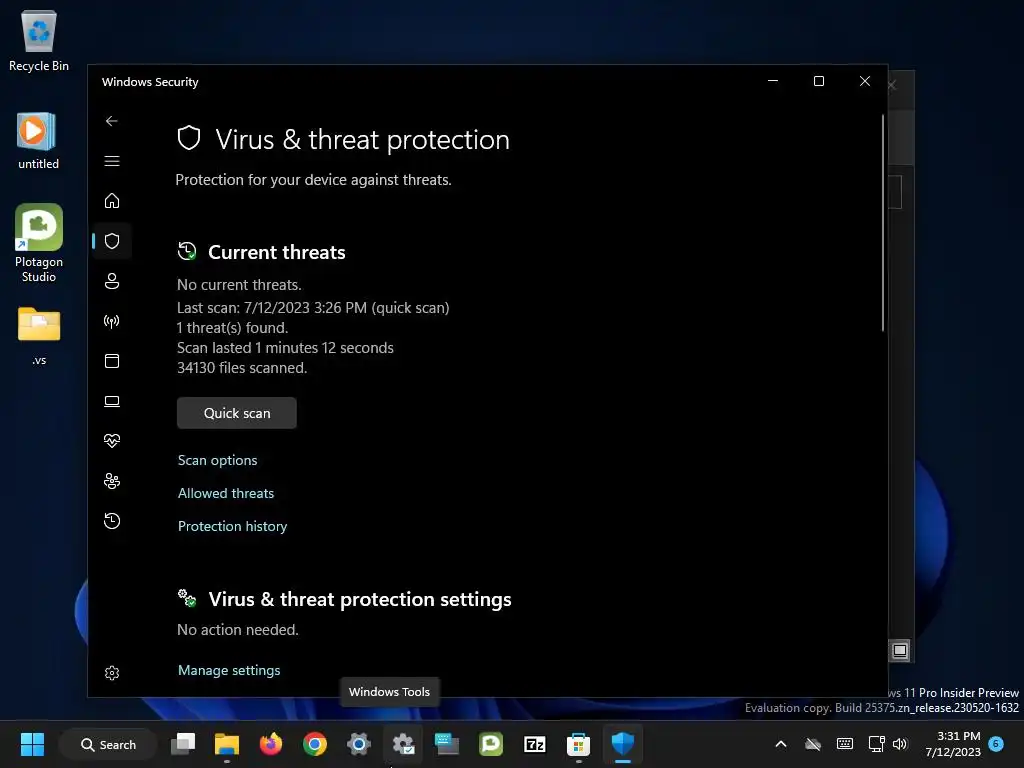
Task: Click Virus & threat protection settings heading
Action: click(360, 600)
